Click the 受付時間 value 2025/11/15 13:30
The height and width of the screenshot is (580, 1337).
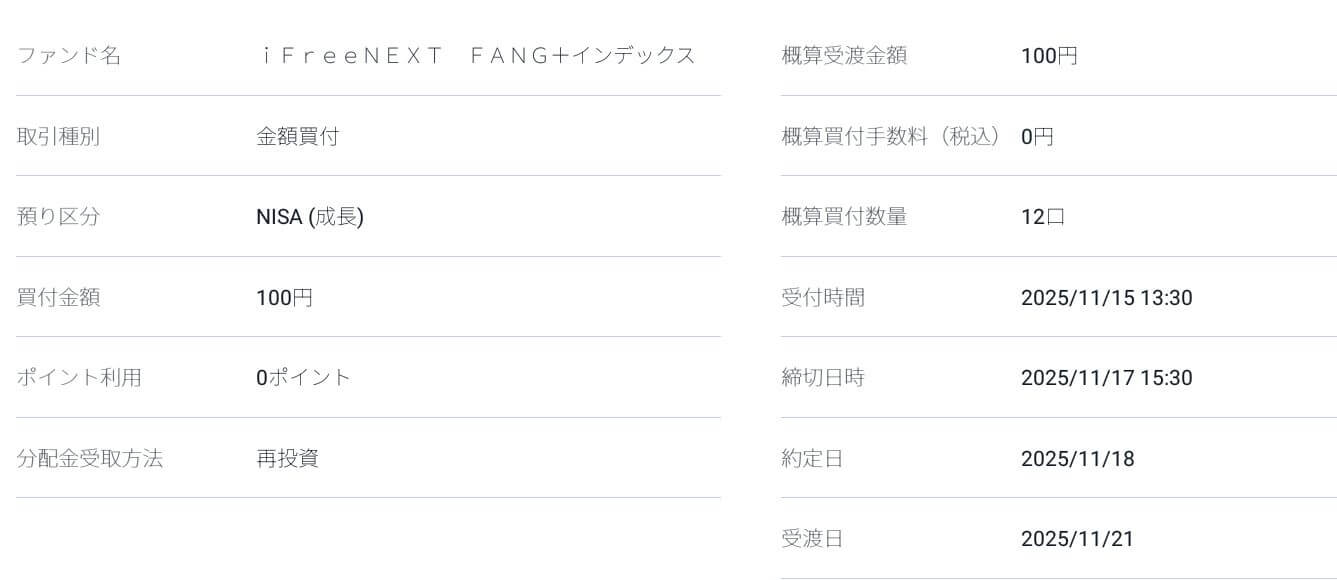click(x=1106, y=298)
